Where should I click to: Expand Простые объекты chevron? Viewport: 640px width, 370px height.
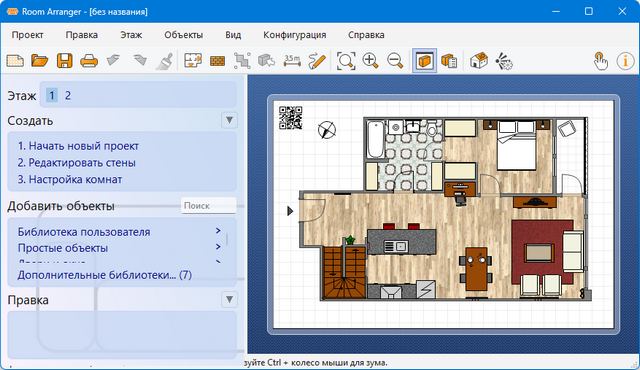click(x=218, y=247)
